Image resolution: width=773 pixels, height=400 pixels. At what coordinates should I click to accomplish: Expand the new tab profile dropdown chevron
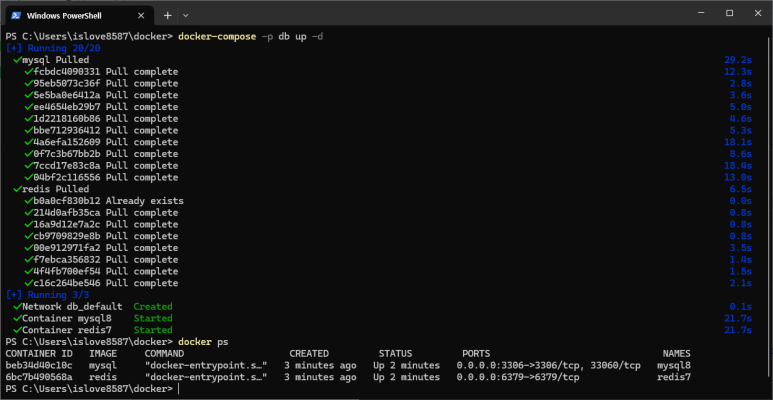click(x=185, y=16)
